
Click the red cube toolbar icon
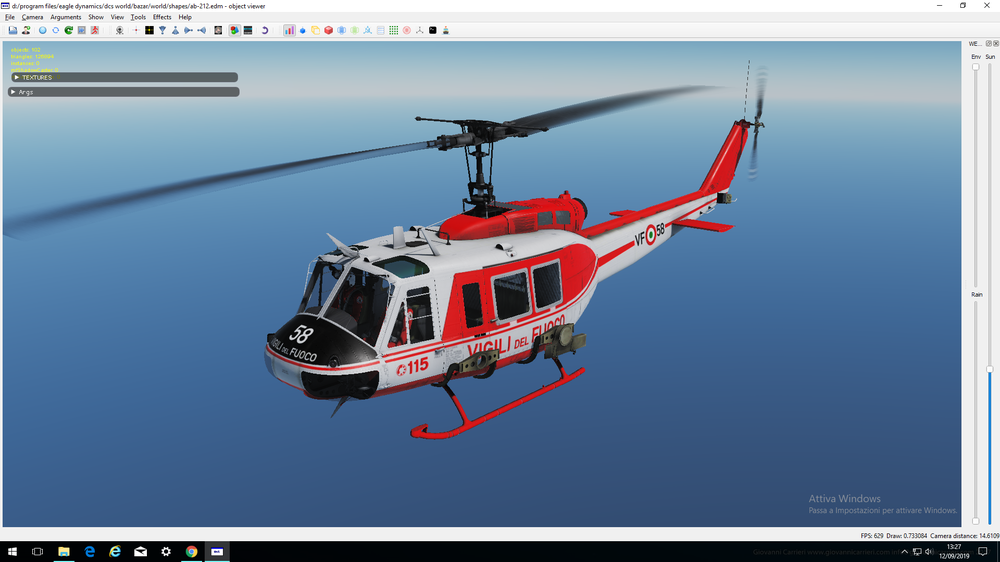pyautogui.click(x=328, y=30)
